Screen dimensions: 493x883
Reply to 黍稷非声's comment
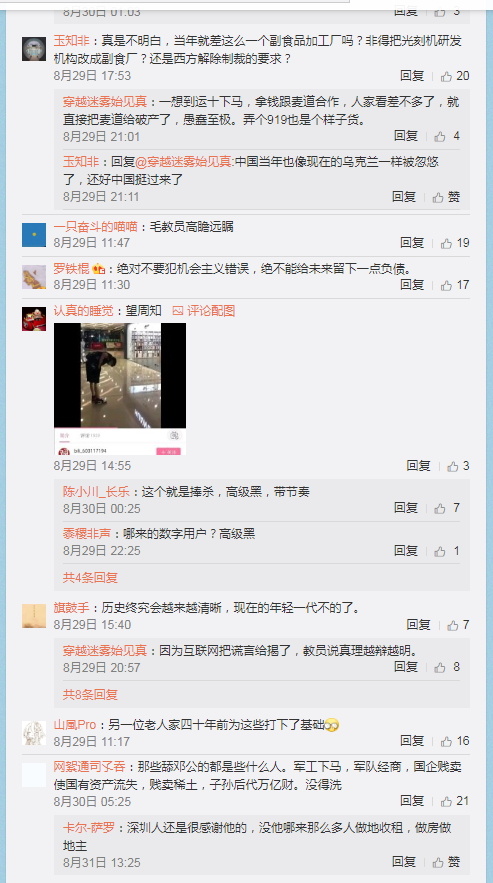[x=406, y=550]
